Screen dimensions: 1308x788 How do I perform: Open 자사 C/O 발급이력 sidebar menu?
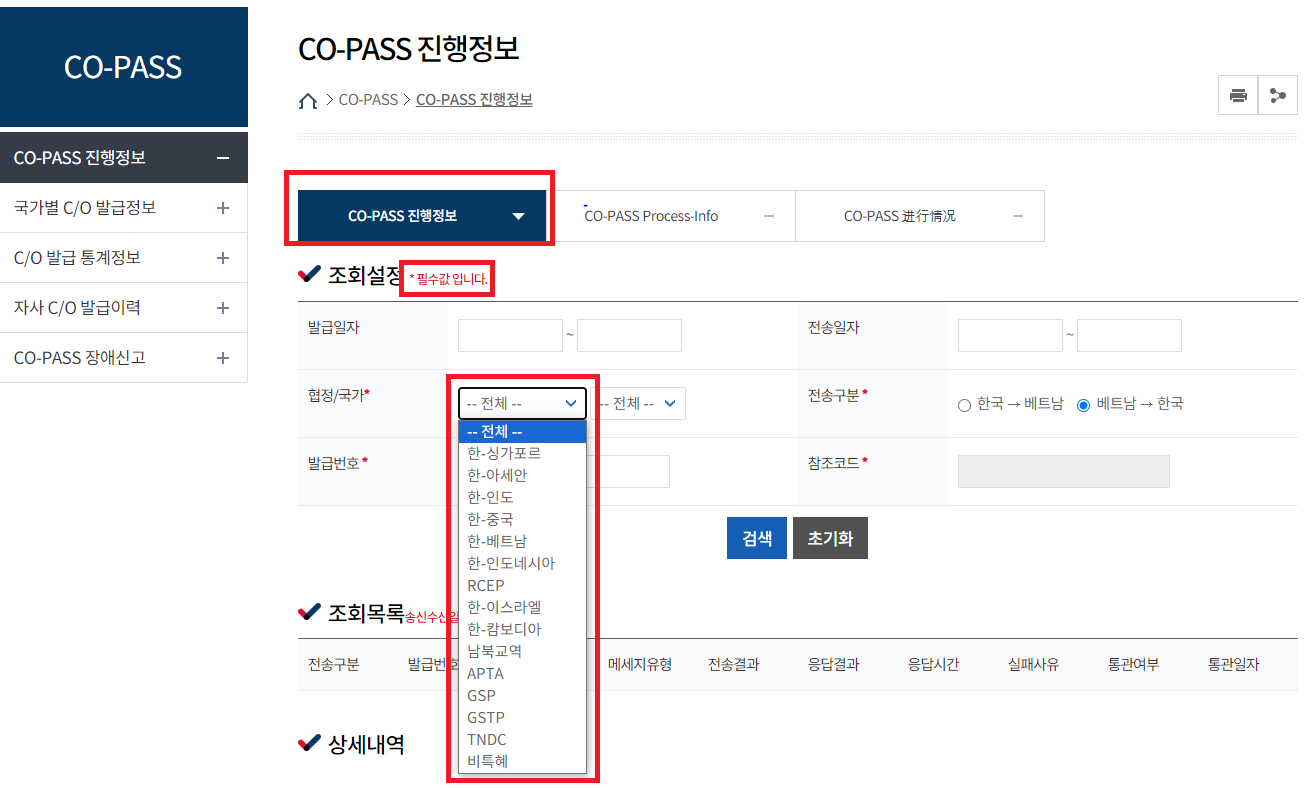[124, 308]
